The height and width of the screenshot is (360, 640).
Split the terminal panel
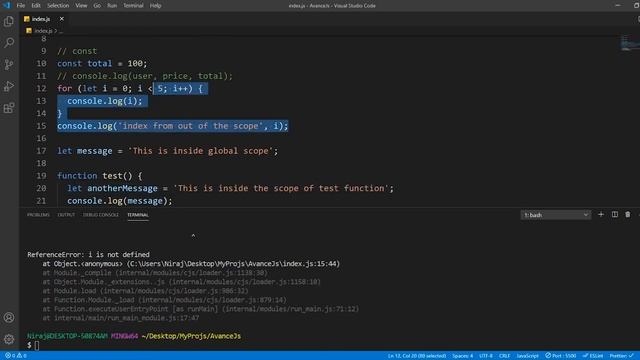[614, 215]
